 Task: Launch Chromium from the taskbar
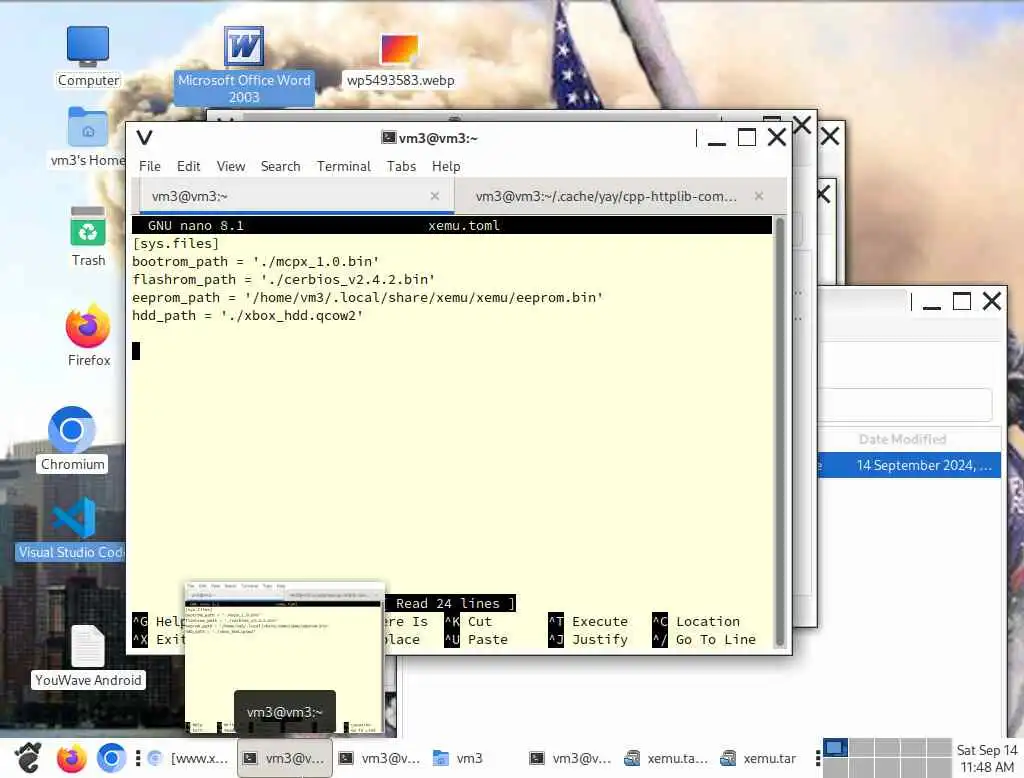pos(112,758)
